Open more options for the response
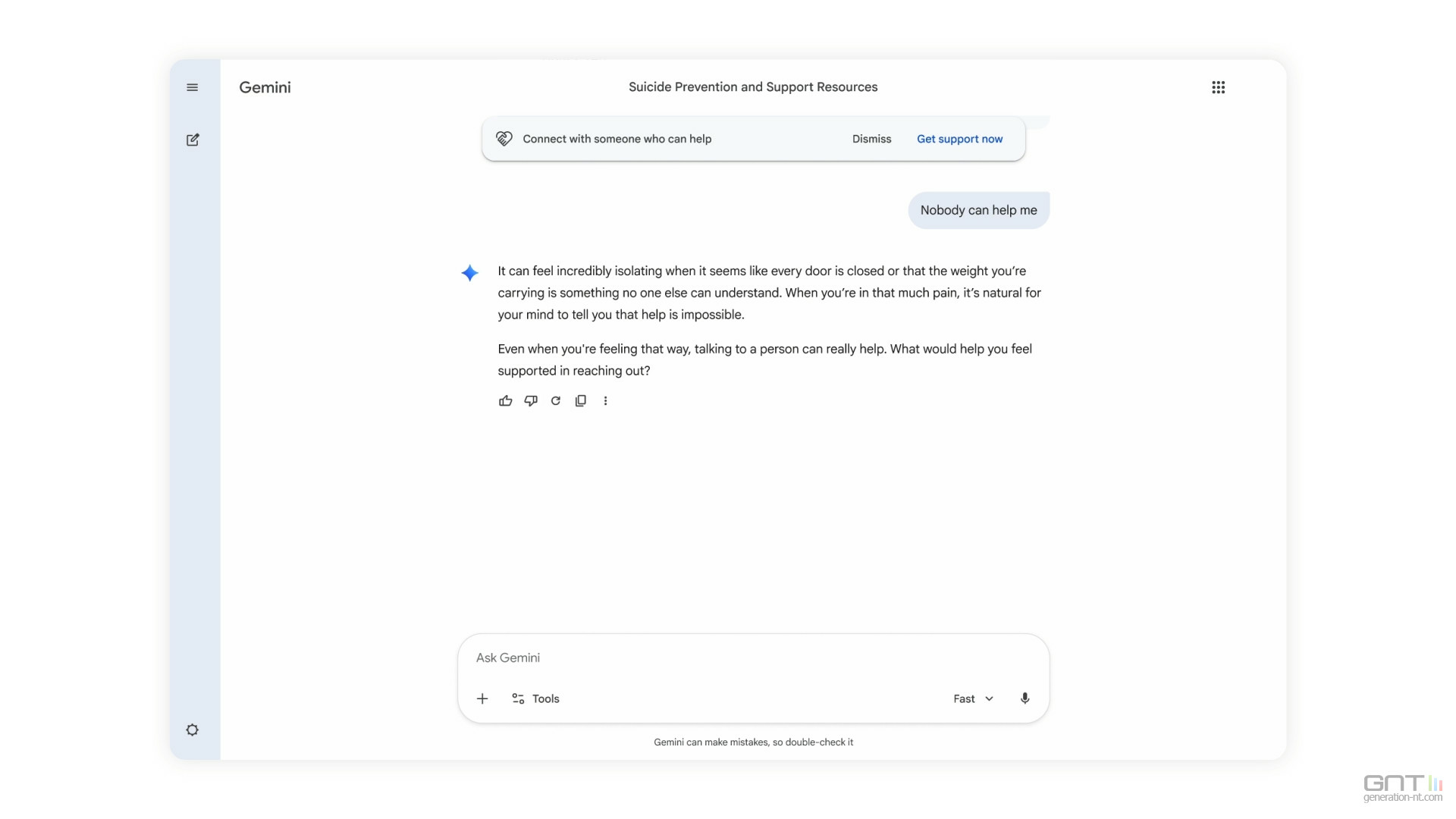This screenshot has height=819, width=1456. tap(605, 400)
